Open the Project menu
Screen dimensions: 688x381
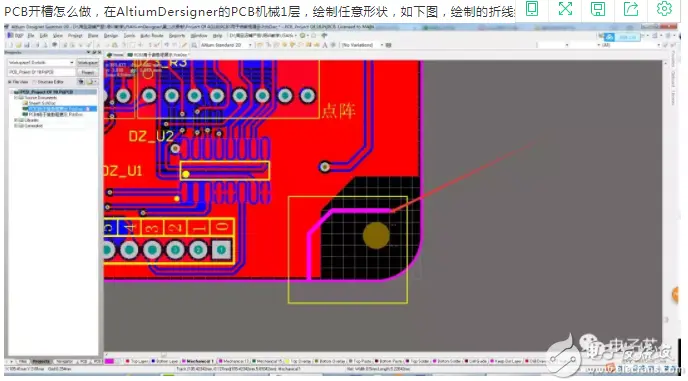[x=75, y=35]
